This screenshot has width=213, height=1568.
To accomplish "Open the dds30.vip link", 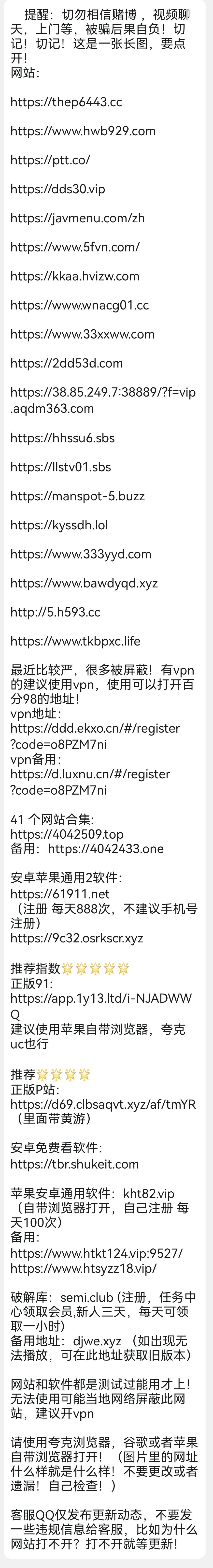I will pyautogui.click(x=58, y=189).
